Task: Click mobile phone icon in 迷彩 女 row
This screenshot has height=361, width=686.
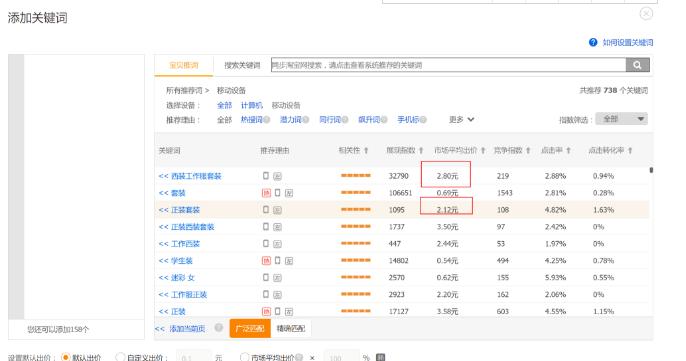Action: (266, 277)
